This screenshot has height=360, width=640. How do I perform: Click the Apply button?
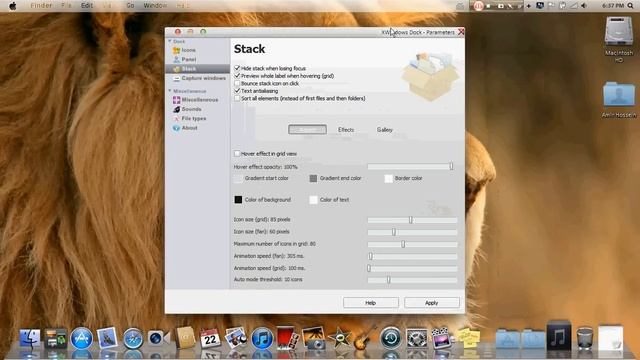(x=431, y=303)
